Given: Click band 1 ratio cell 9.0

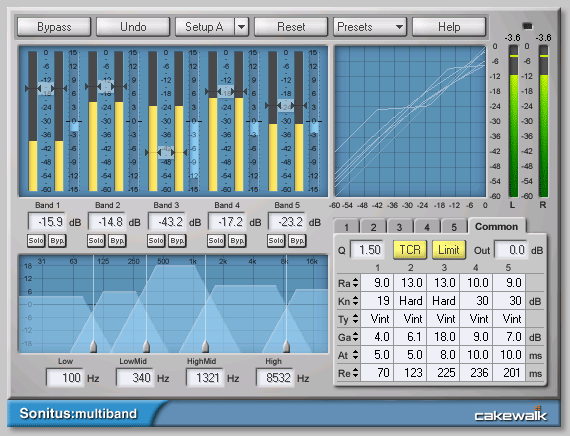Looking at the screenshot, I should 377,283.
